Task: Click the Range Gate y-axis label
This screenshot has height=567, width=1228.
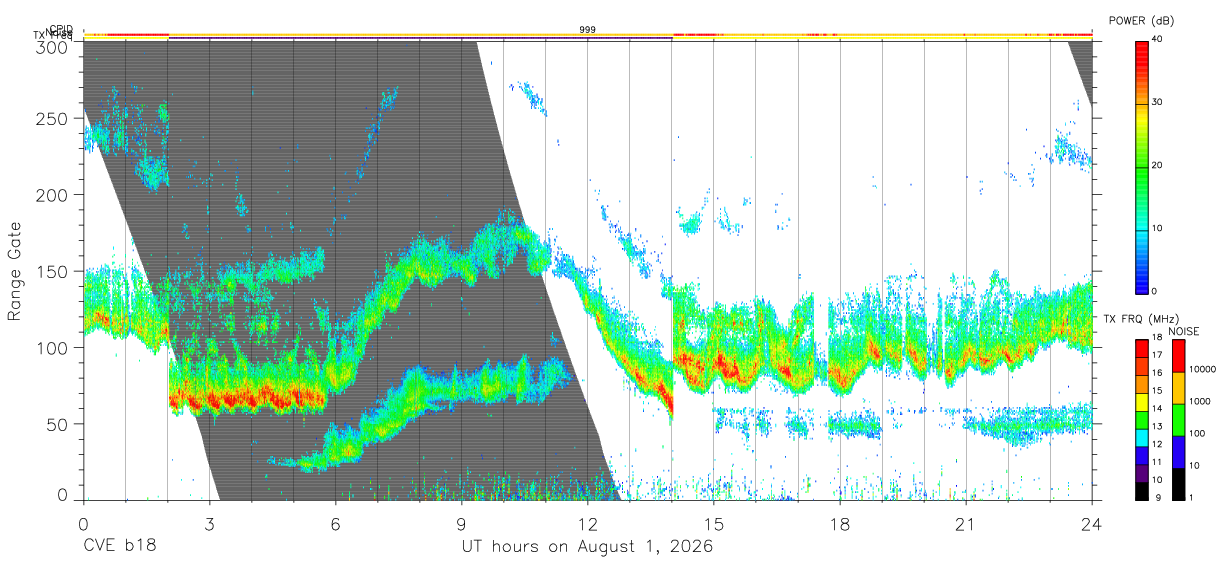Action: pos(15,272)
